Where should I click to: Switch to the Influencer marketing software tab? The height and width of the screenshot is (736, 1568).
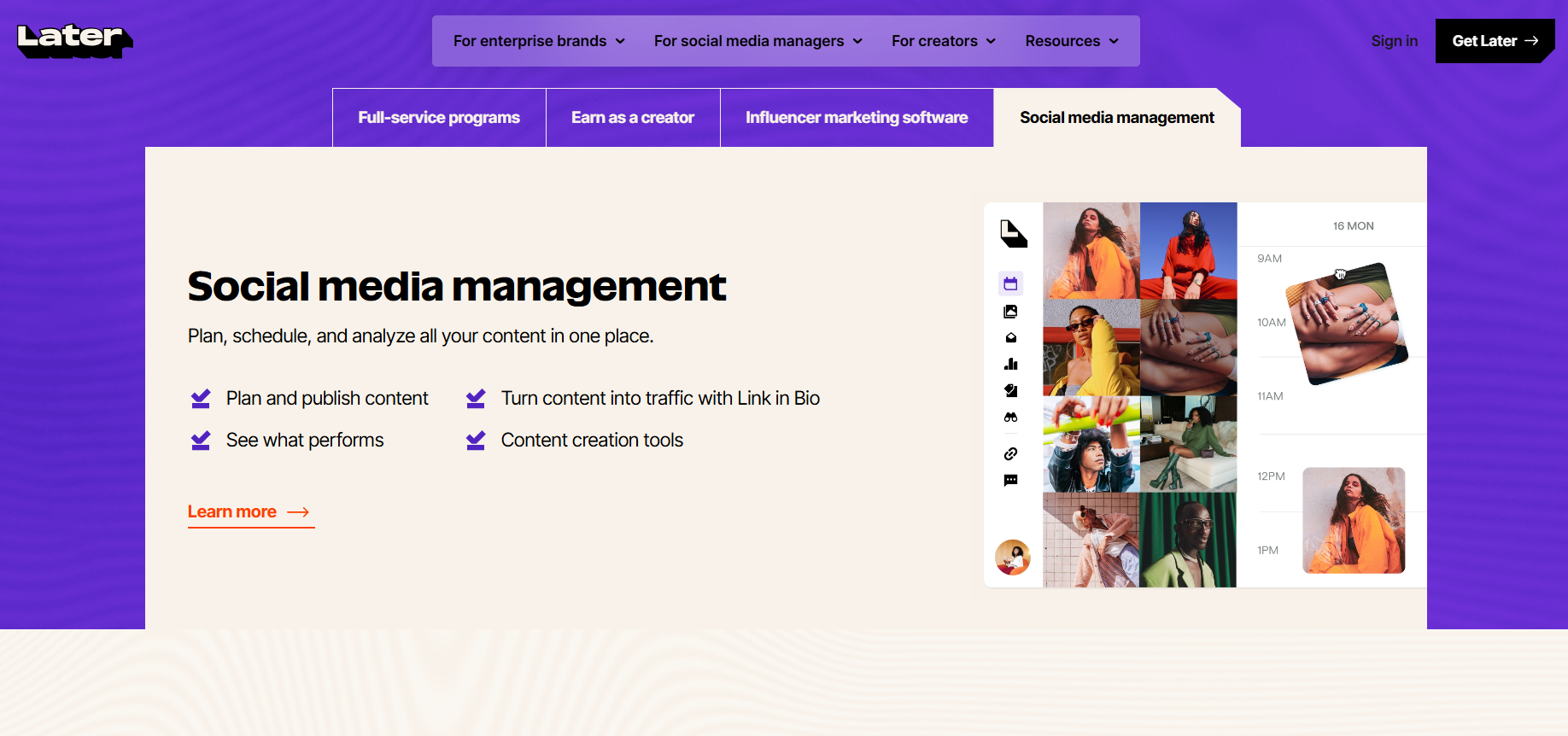[856, 118]
